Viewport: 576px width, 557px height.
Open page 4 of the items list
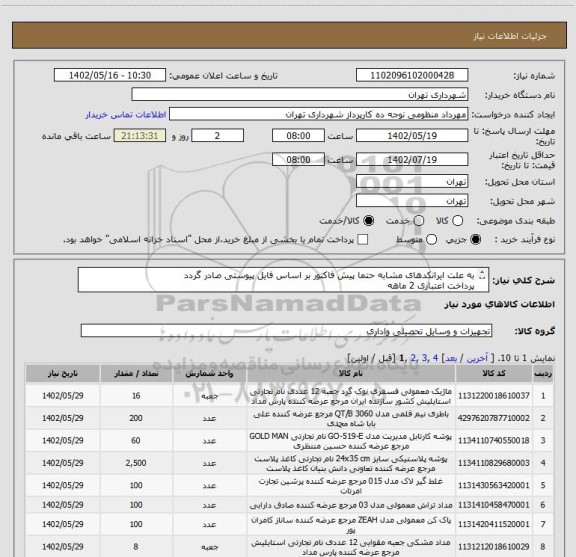[x=436, y=358]
